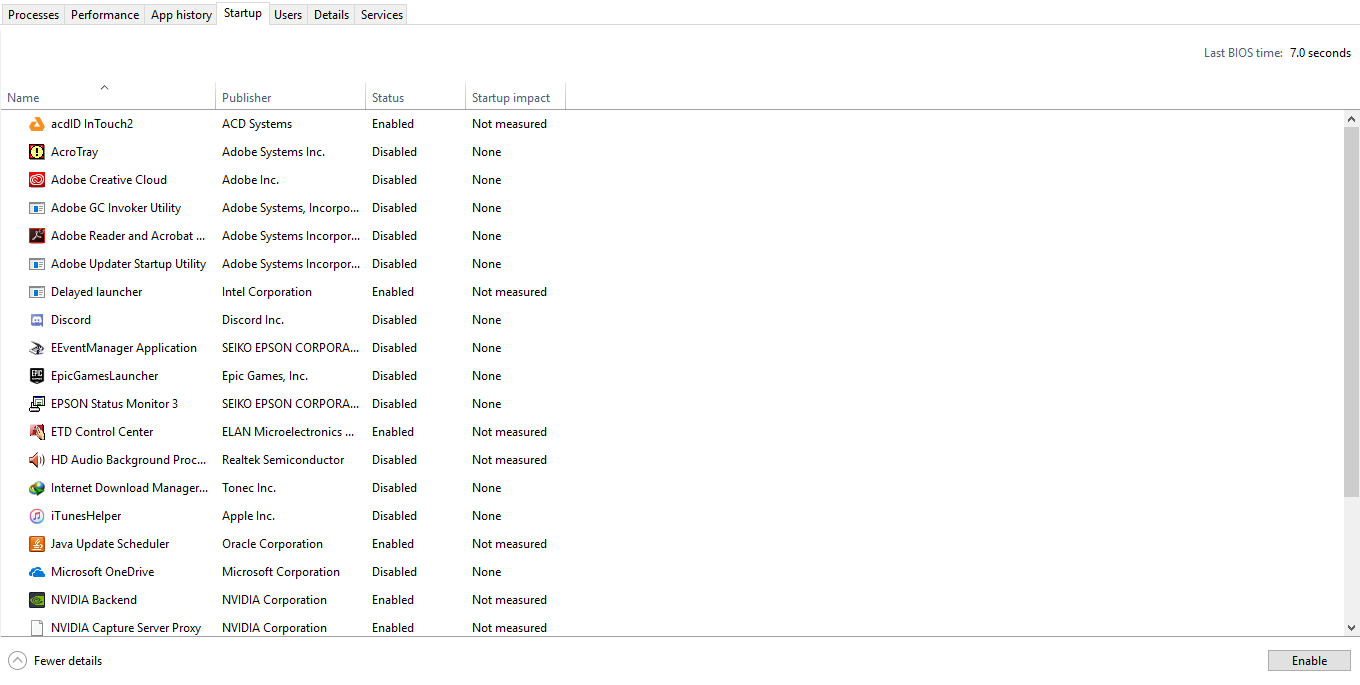The height and width of the screenshot is (685, 1360).
Task: Click the vertical scrollbar thumb
Action: click(x=1352, y=311)
